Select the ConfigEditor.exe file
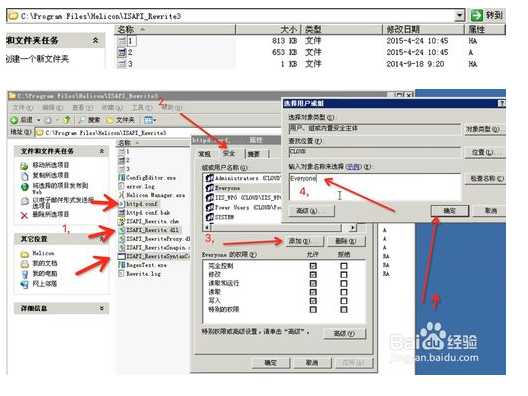 147,177
